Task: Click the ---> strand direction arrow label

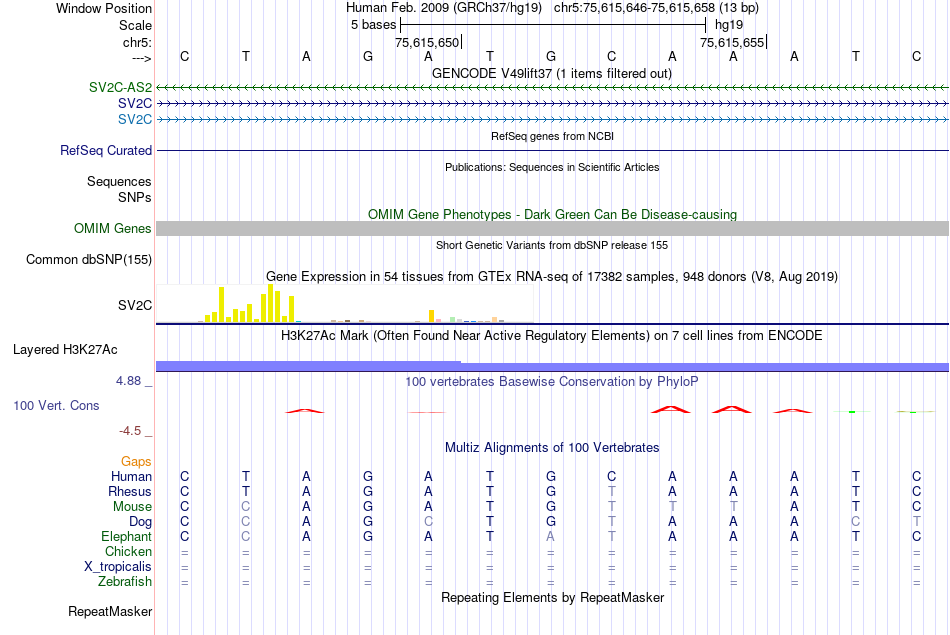Action: click(x=141, y=58)
